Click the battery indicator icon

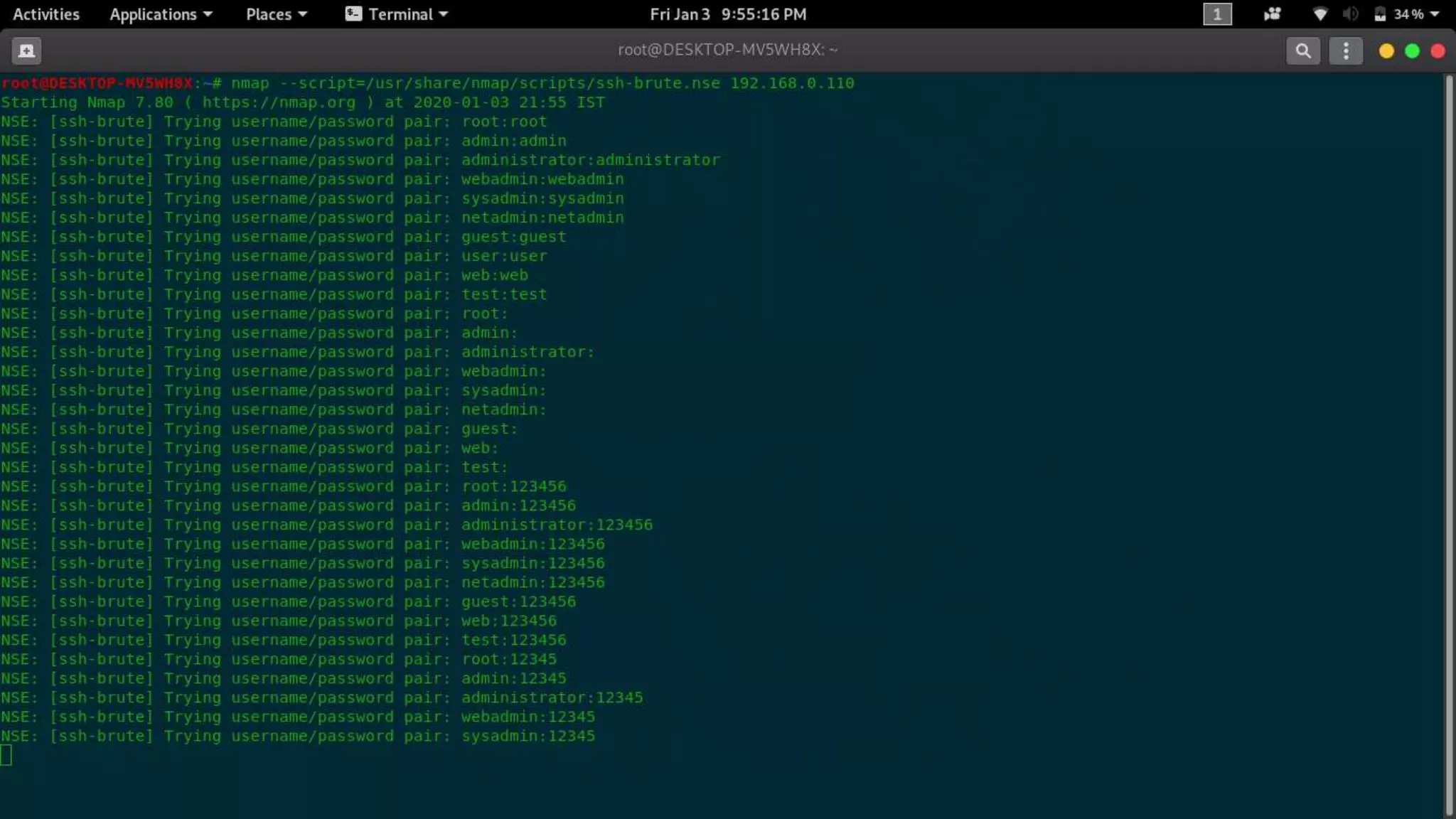tap(1380, 14)
